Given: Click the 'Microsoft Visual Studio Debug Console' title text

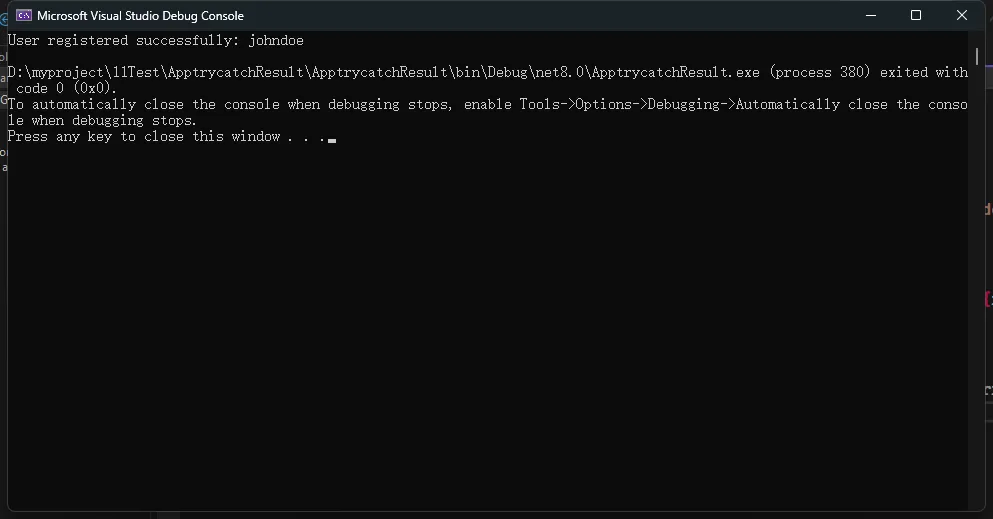Looking at the screenshot, I should click(141, 16).
